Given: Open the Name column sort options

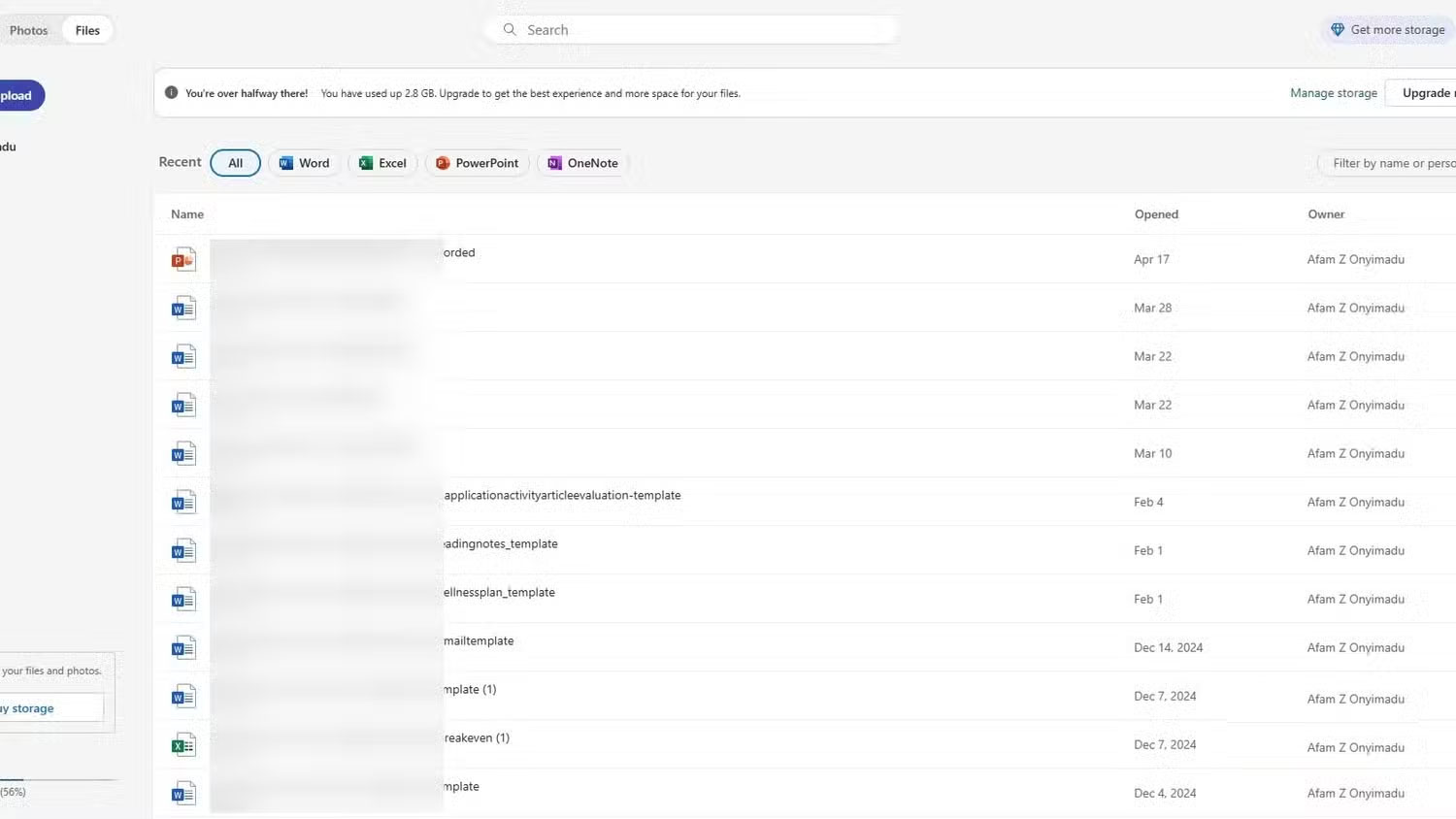Looking at the screenshot, I should [x=186, y=213].
